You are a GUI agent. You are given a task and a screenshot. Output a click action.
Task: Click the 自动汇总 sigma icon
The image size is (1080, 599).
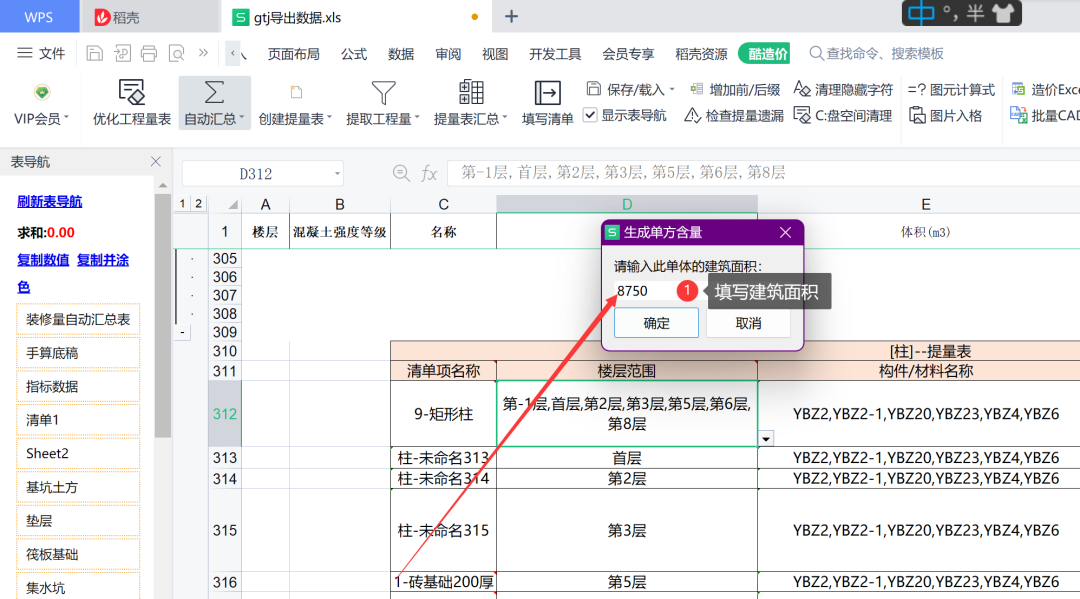[214, 94]
